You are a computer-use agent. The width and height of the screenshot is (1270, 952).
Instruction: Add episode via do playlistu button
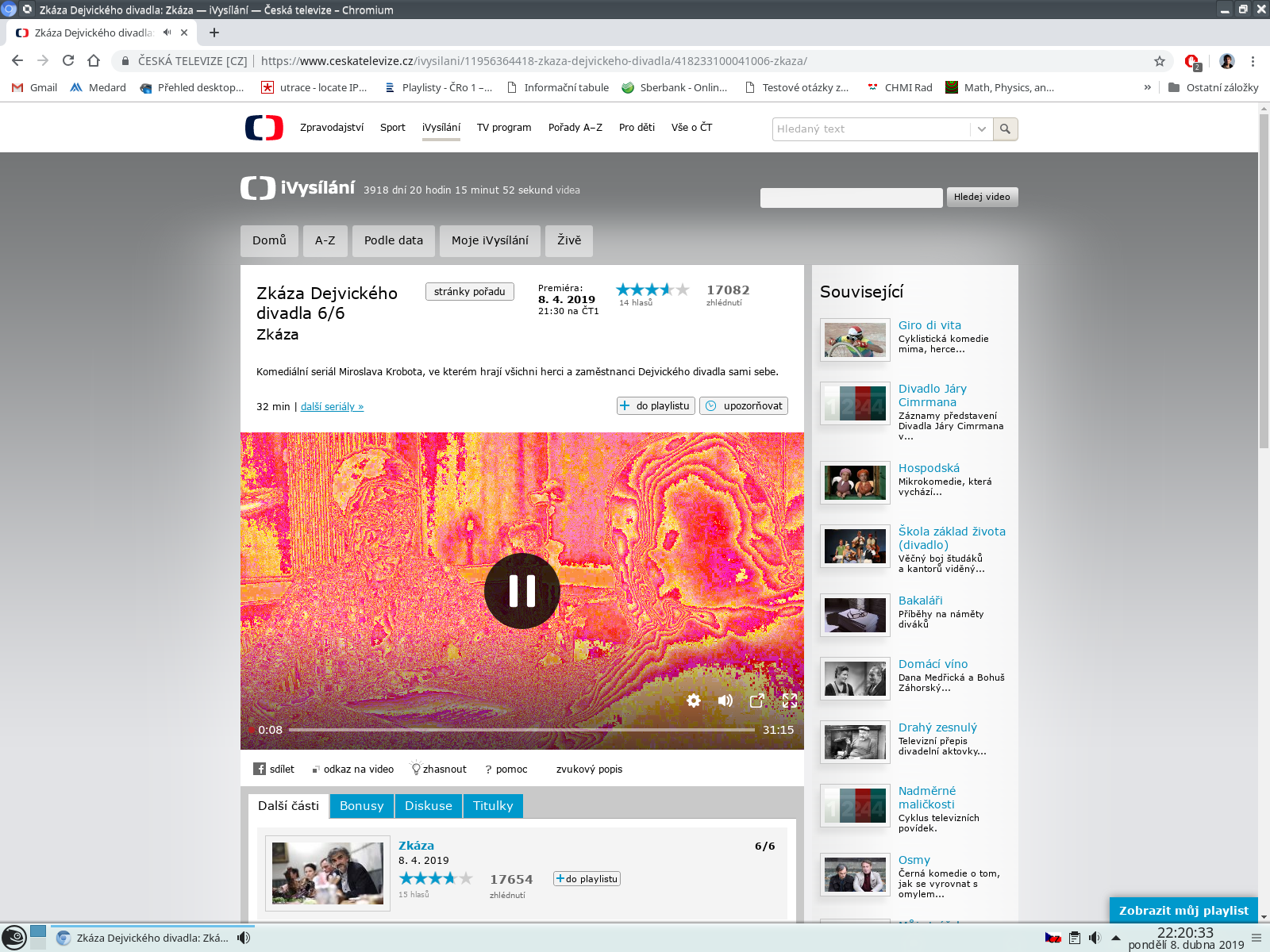pos(656,405)
